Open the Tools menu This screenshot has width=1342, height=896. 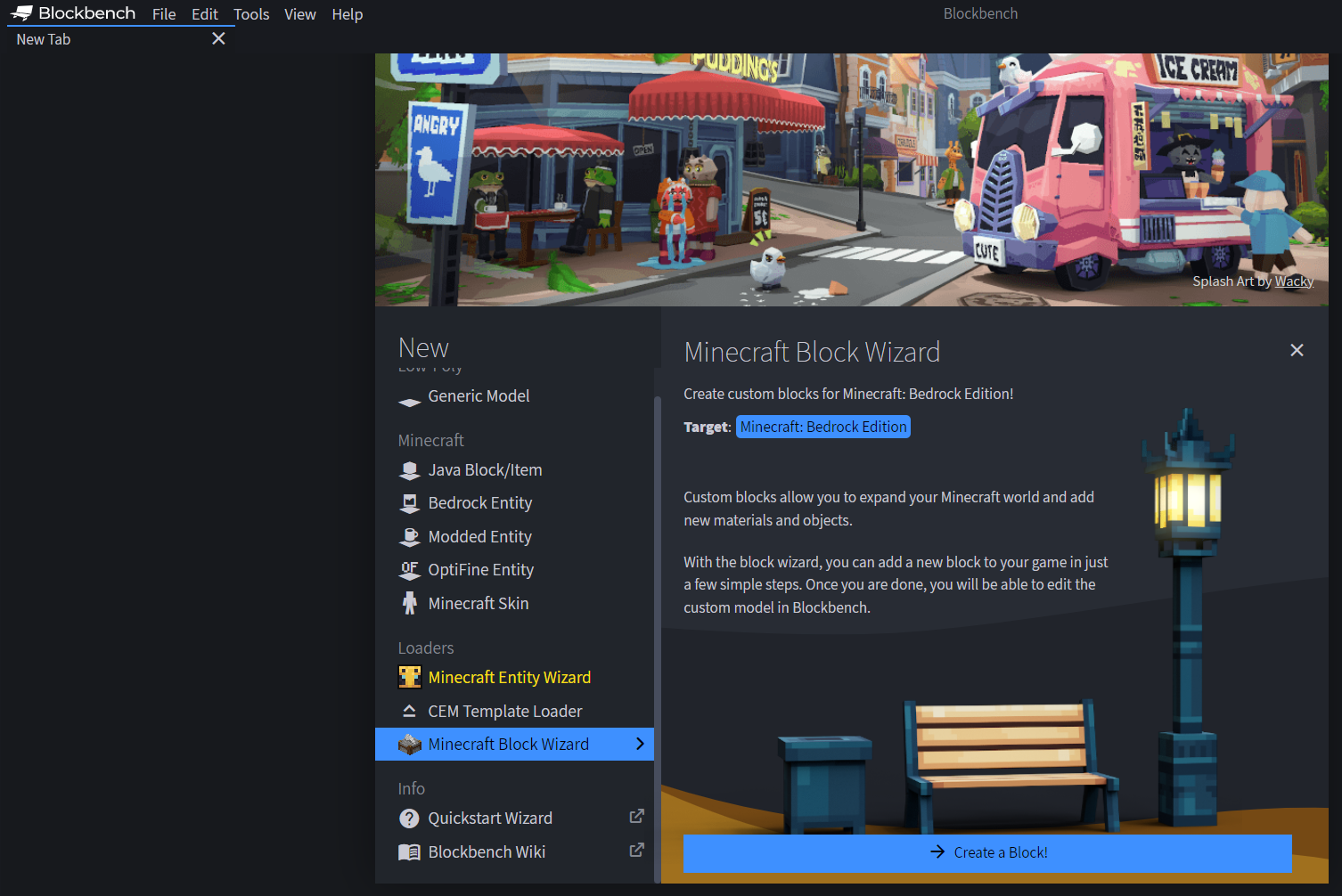click(251, 14)
